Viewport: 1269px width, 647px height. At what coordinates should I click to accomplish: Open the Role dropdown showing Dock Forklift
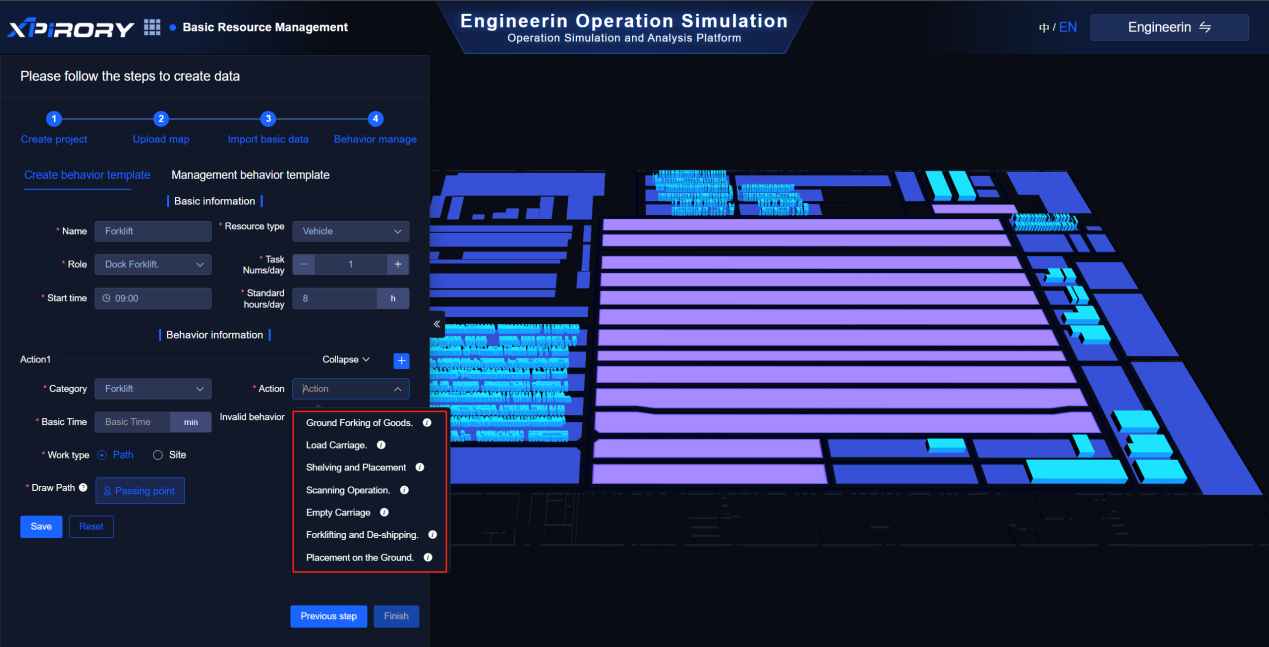152,265
